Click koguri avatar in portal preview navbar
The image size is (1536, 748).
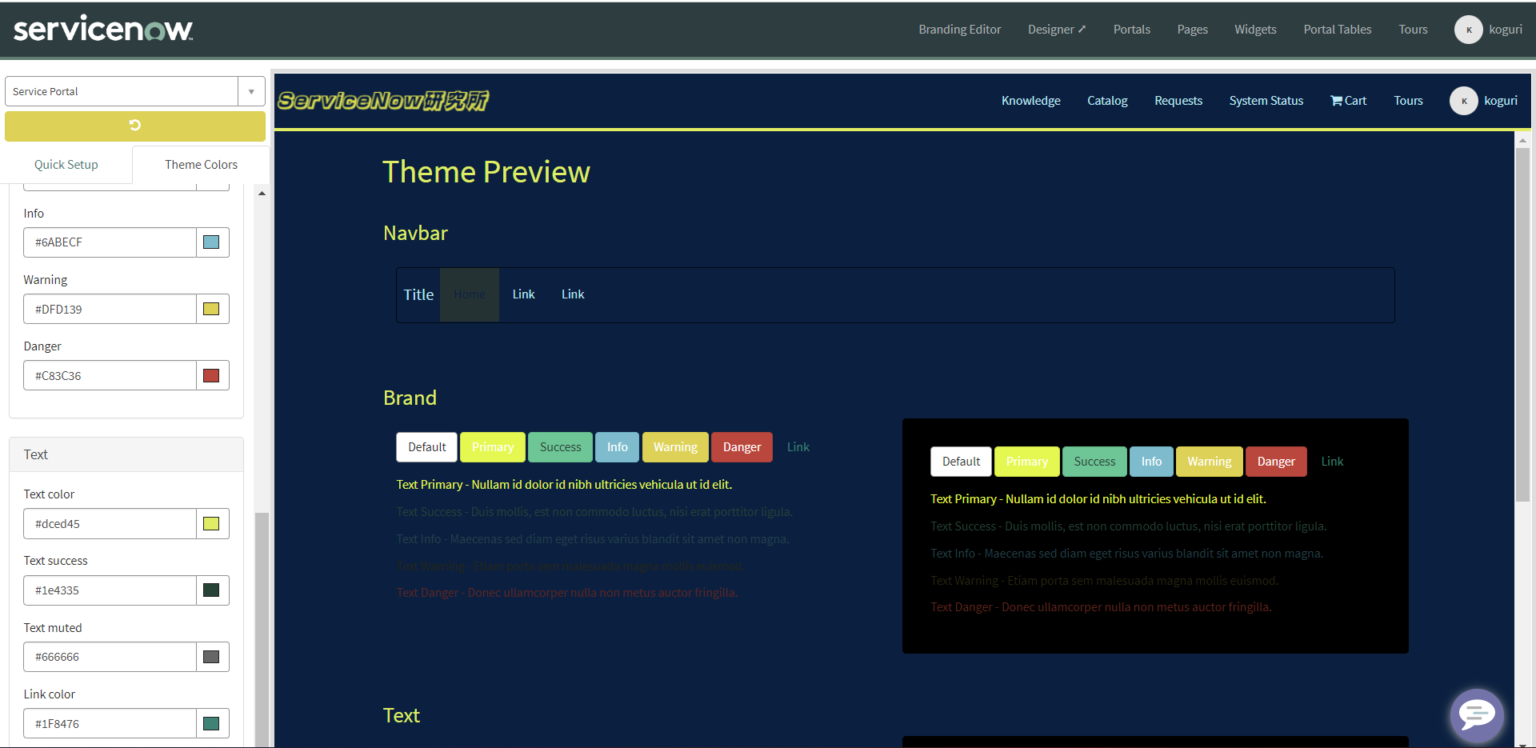[x=1463, y=100]
